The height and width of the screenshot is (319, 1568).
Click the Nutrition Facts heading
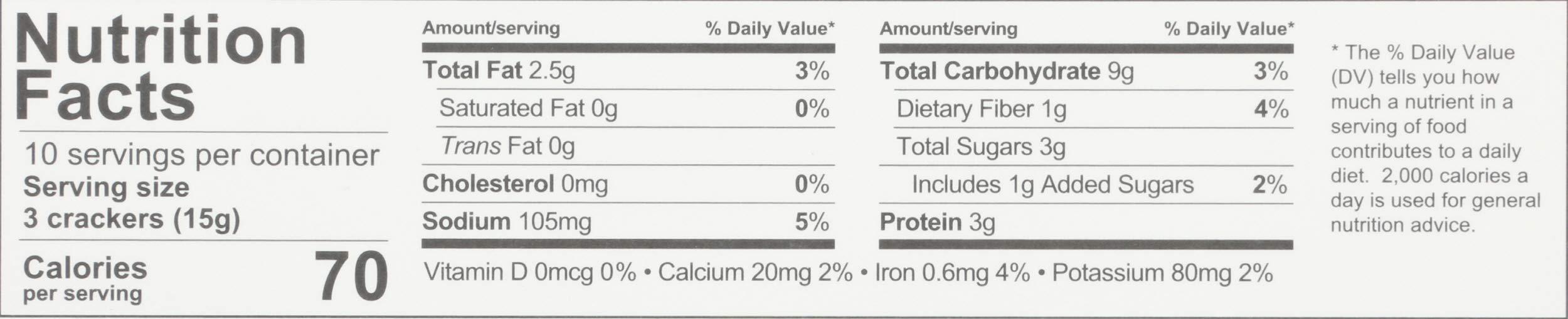(161, 68)
